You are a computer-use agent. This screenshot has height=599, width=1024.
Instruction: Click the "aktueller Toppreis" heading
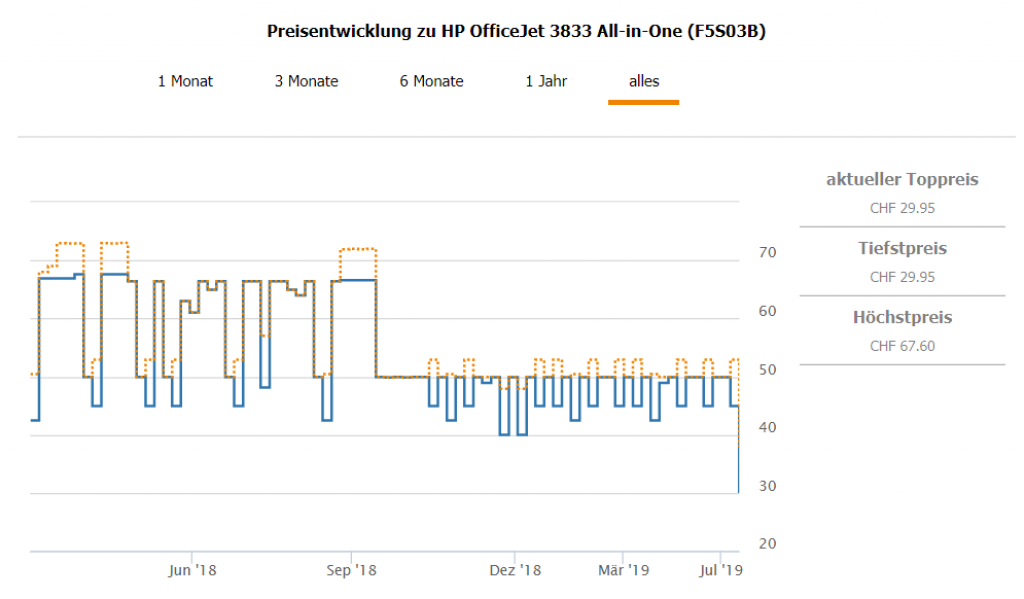pyautogui.click(x=902, y=180)
